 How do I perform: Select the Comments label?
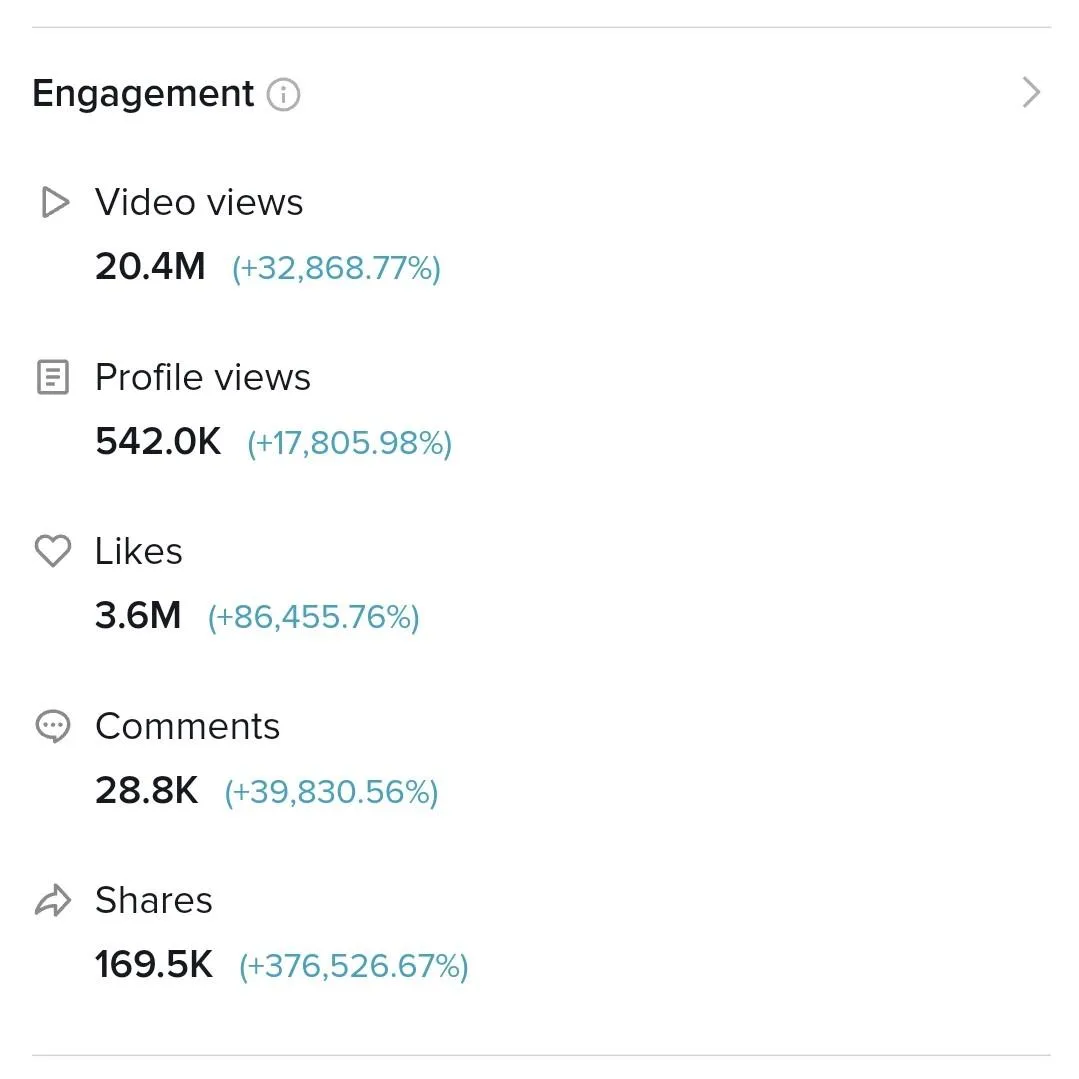[x=187, y=726]
